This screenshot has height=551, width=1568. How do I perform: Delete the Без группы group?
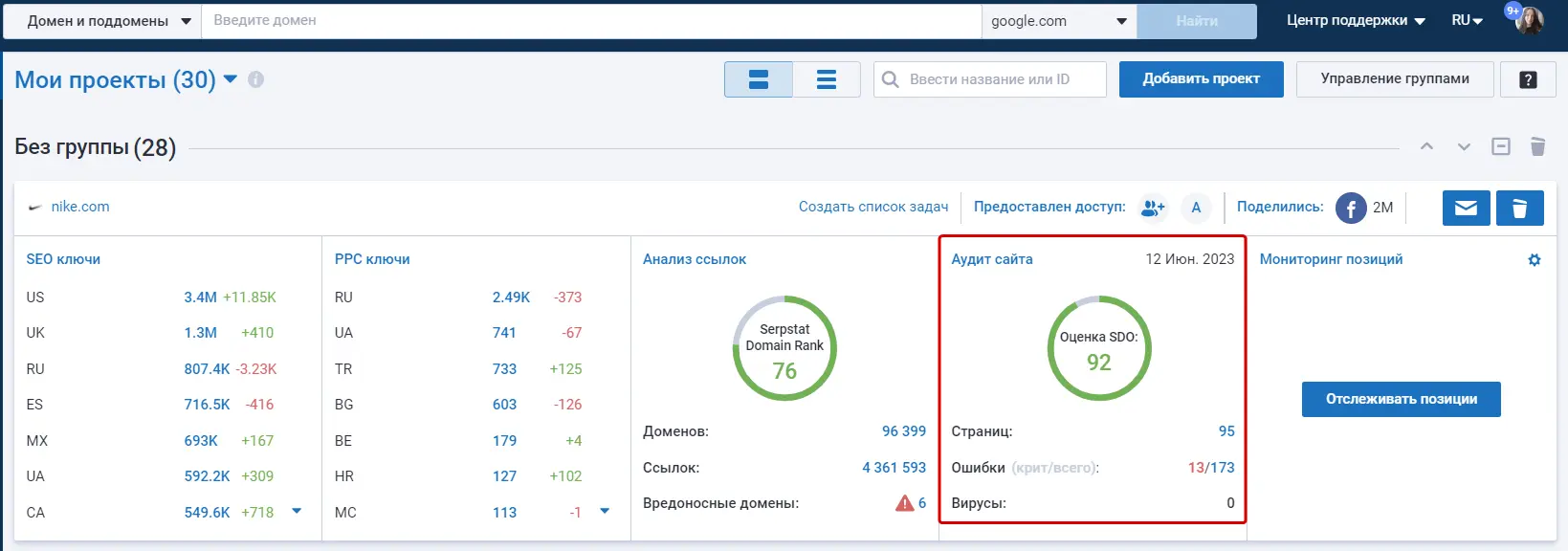pos(1537,146)
